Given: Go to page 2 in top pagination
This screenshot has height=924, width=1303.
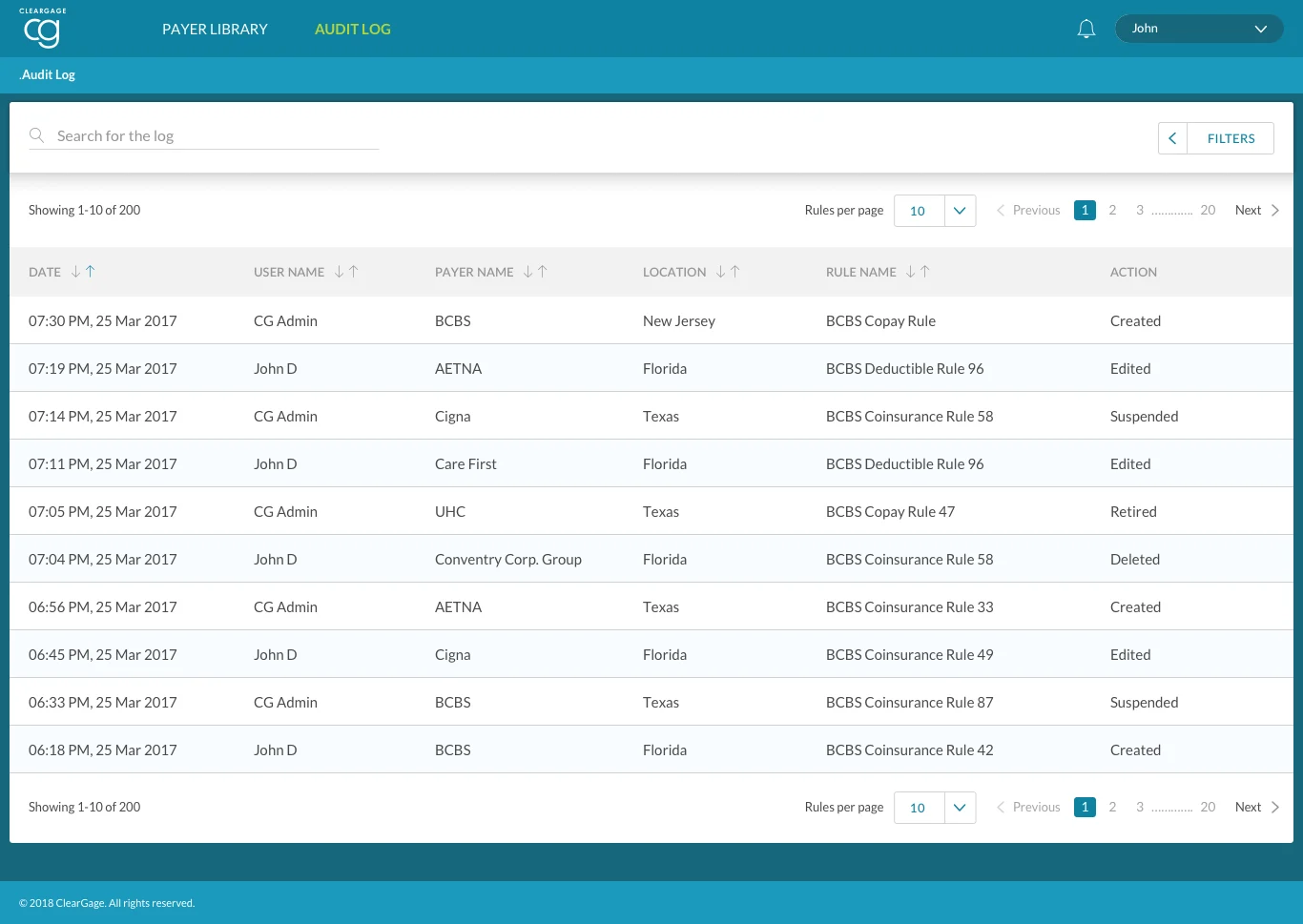Looking at the screenshot, I should point(1112,210).
